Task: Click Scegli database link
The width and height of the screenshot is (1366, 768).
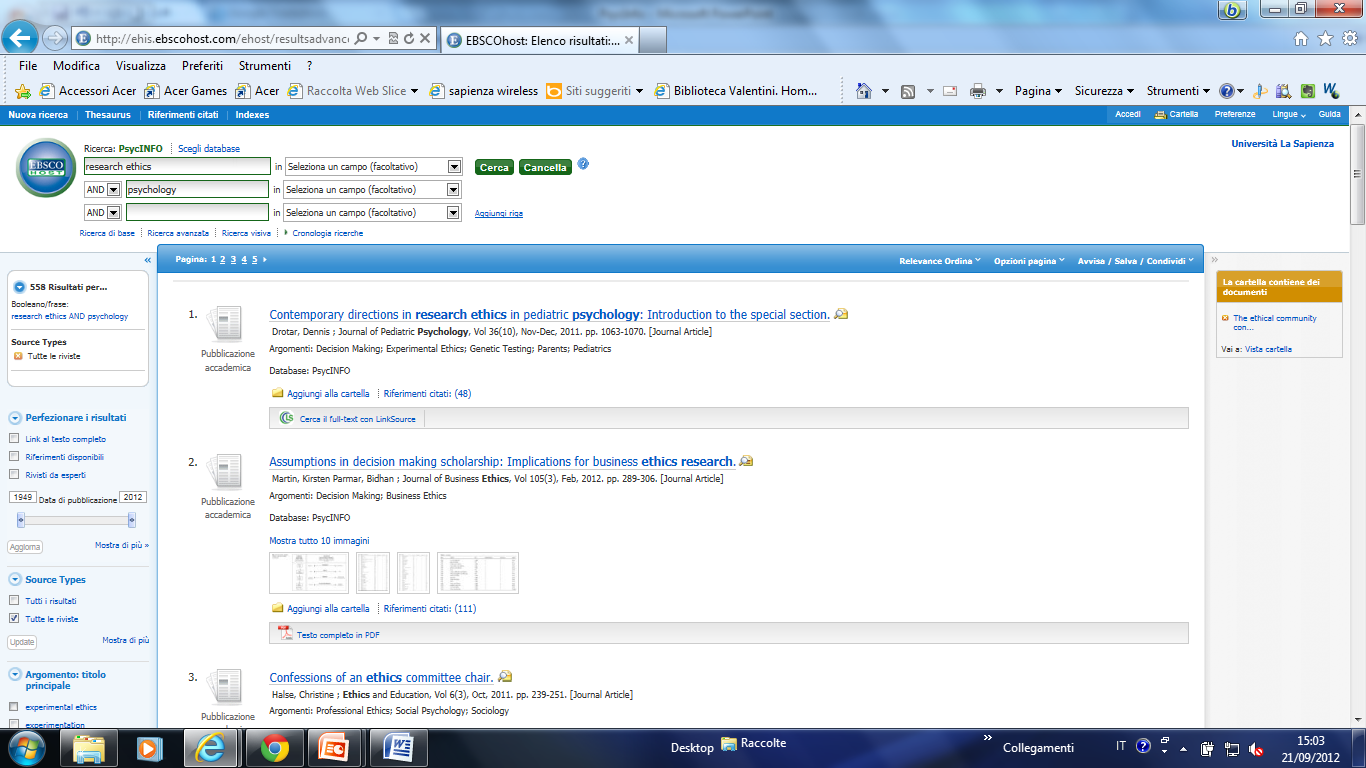Action: click(209, 149)
